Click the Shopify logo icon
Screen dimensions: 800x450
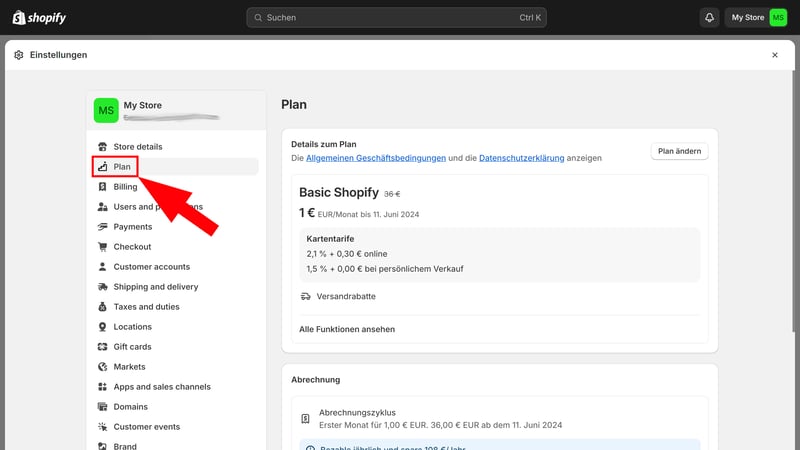(18, 17)
